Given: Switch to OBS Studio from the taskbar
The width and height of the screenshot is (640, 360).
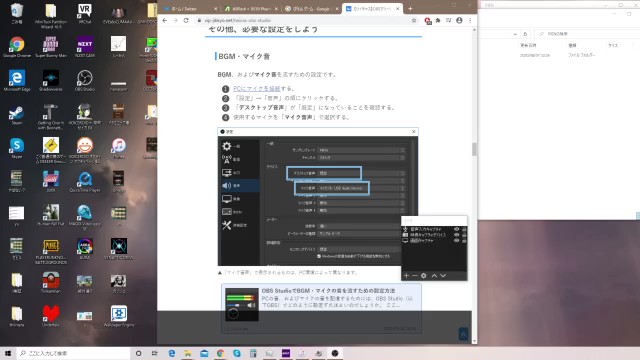Looking at the screenshot, I should 335,353.
